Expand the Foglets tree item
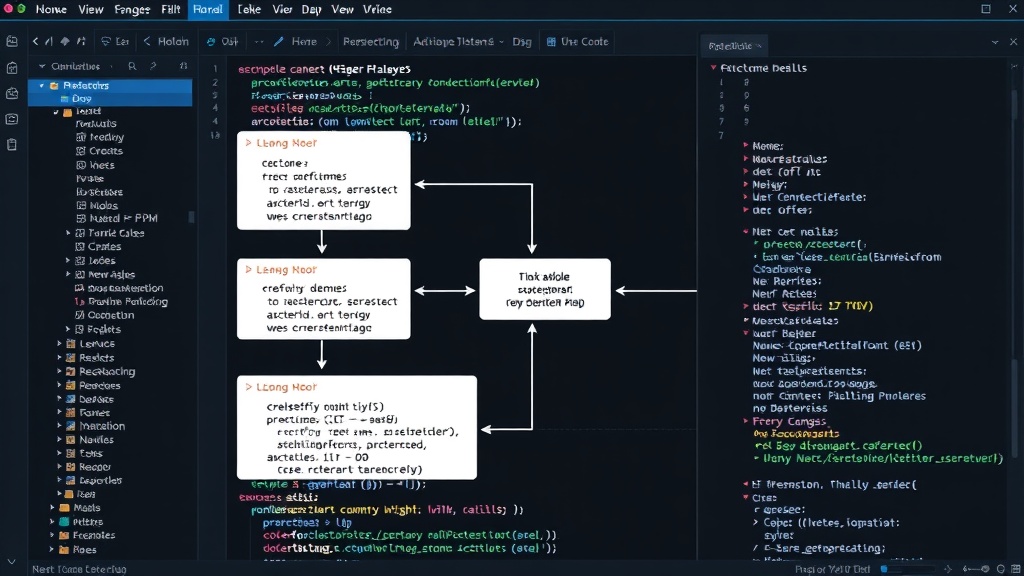Viewport: 1024px width, 576px height. pyautogui.click(x=68, y=329)
